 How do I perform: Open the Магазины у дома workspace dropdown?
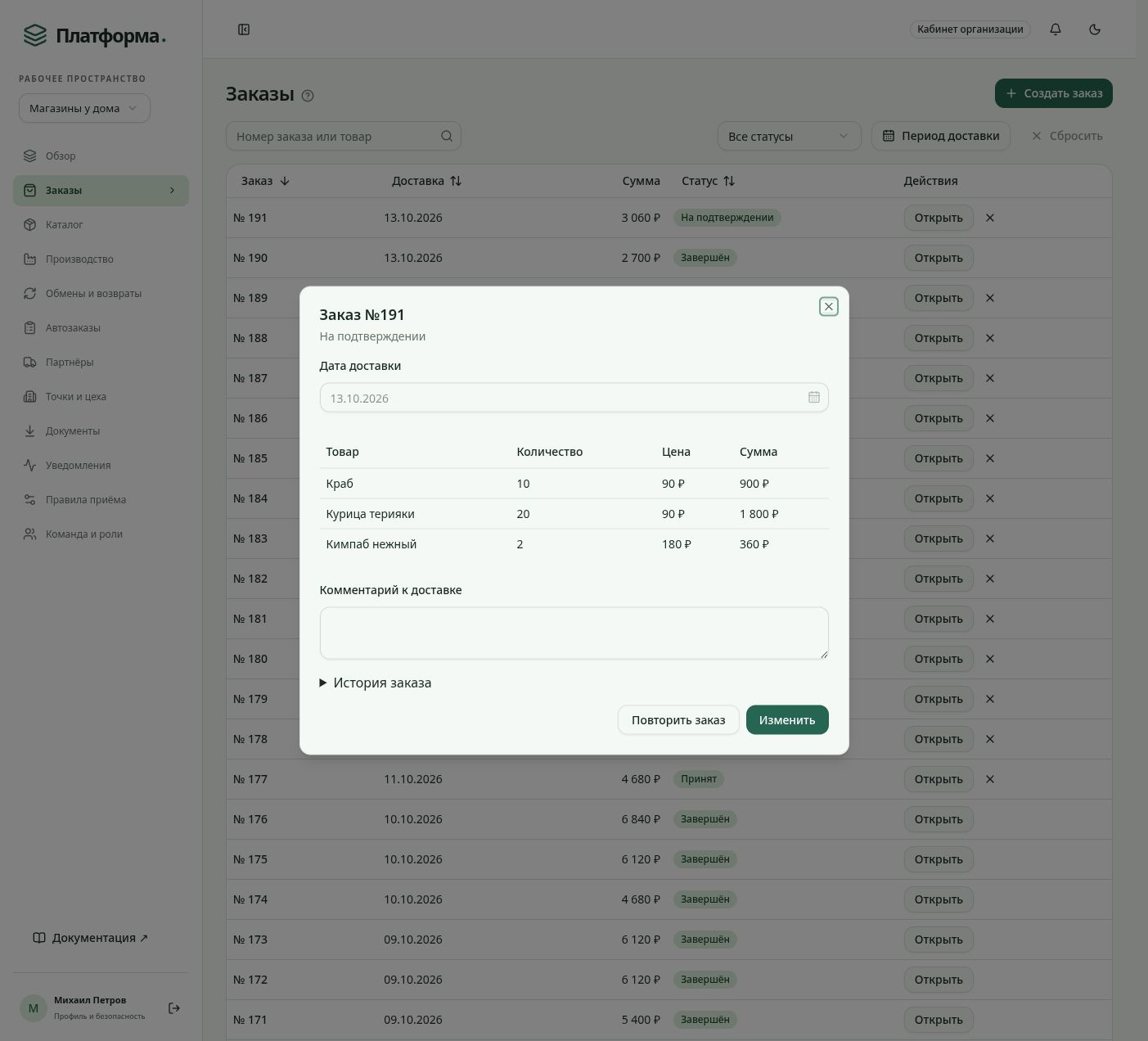pyautogui.click(x=84, y=108)
